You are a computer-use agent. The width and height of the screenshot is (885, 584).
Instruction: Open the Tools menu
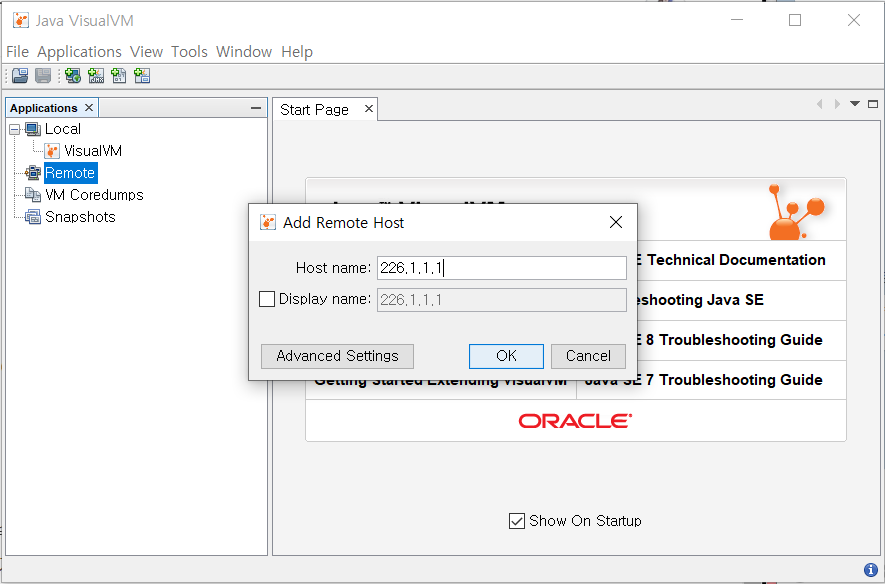190,52
